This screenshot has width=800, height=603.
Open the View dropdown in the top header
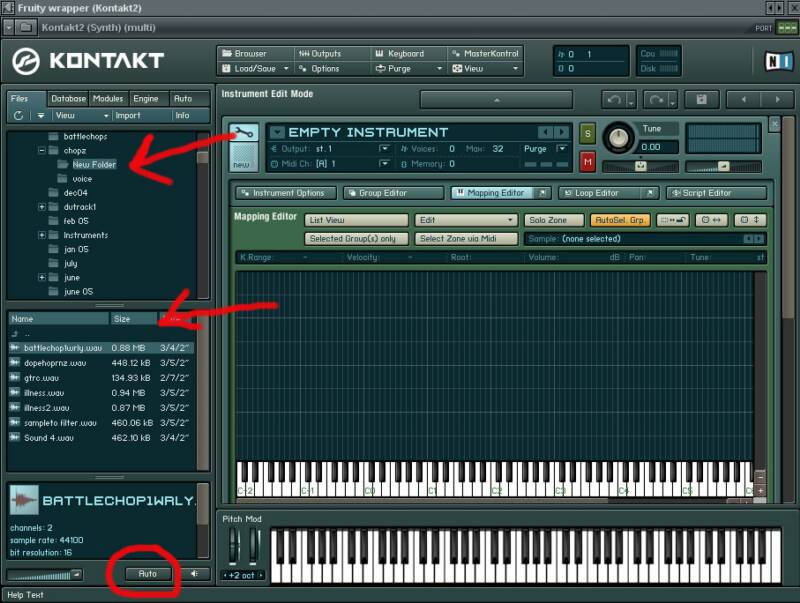coord(485,68)
